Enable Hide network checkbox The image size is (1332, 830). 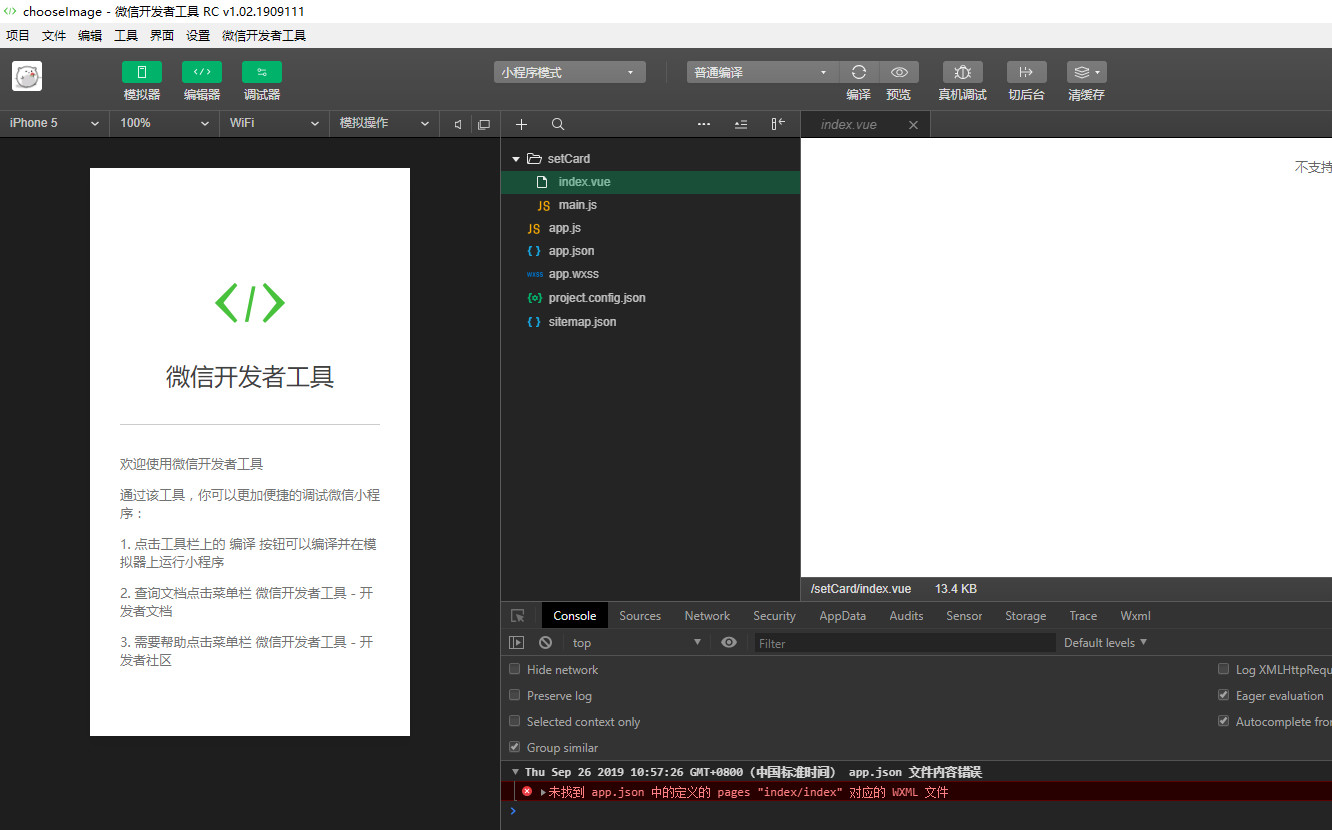pos(515,669)
